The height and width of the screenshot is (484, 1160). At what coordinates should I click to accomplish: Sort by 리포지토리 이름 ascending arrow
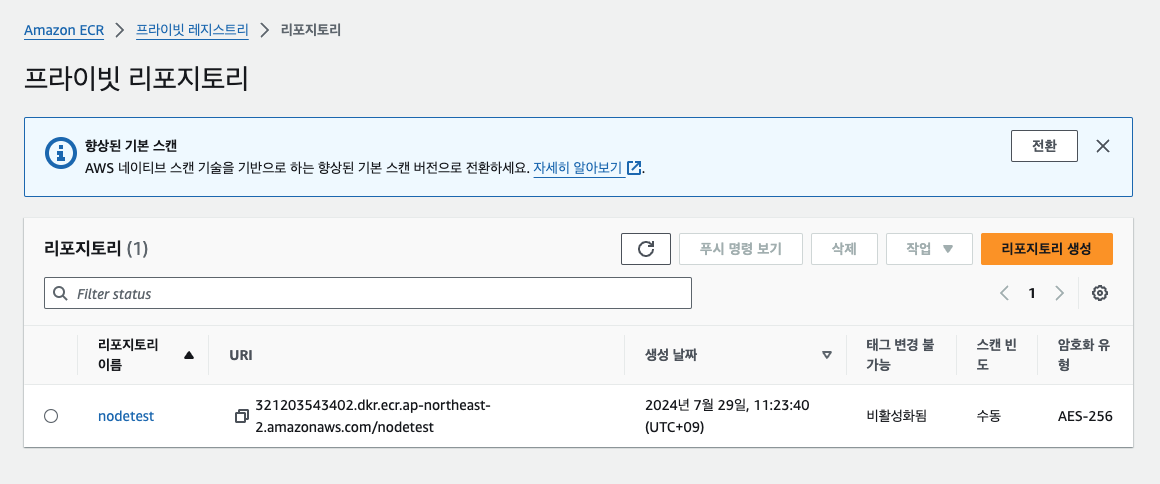pyautogui.click(x=189, y=355)
